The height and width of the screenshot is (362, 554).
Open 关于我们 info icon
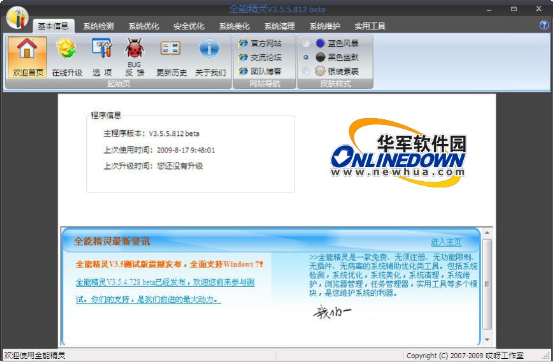pyautogui.click(x=210, y=57)
